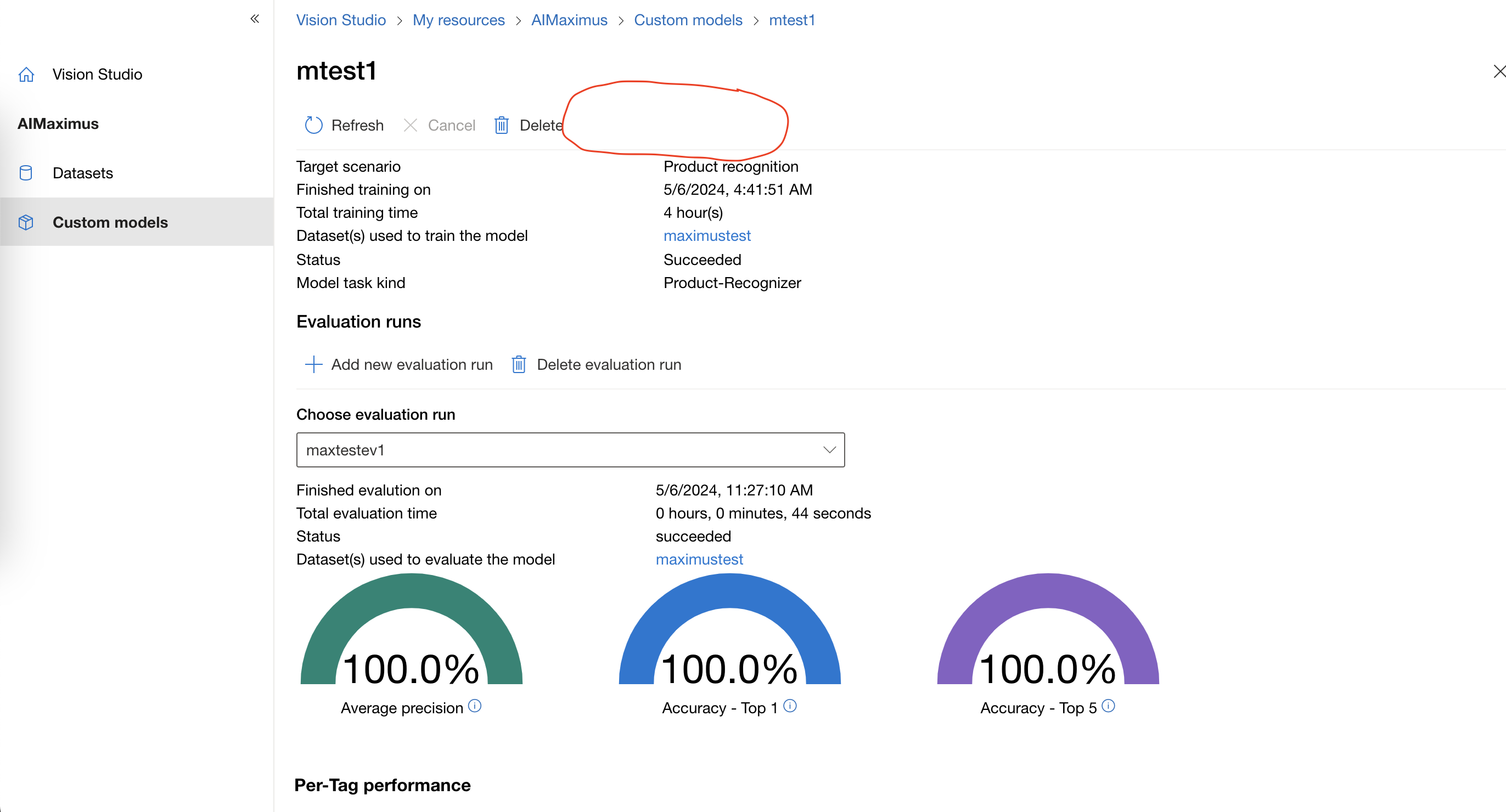Click the Delete evaluation run trash icon
The width and height of the screenshot is (1506, 812).
point(519,364)
